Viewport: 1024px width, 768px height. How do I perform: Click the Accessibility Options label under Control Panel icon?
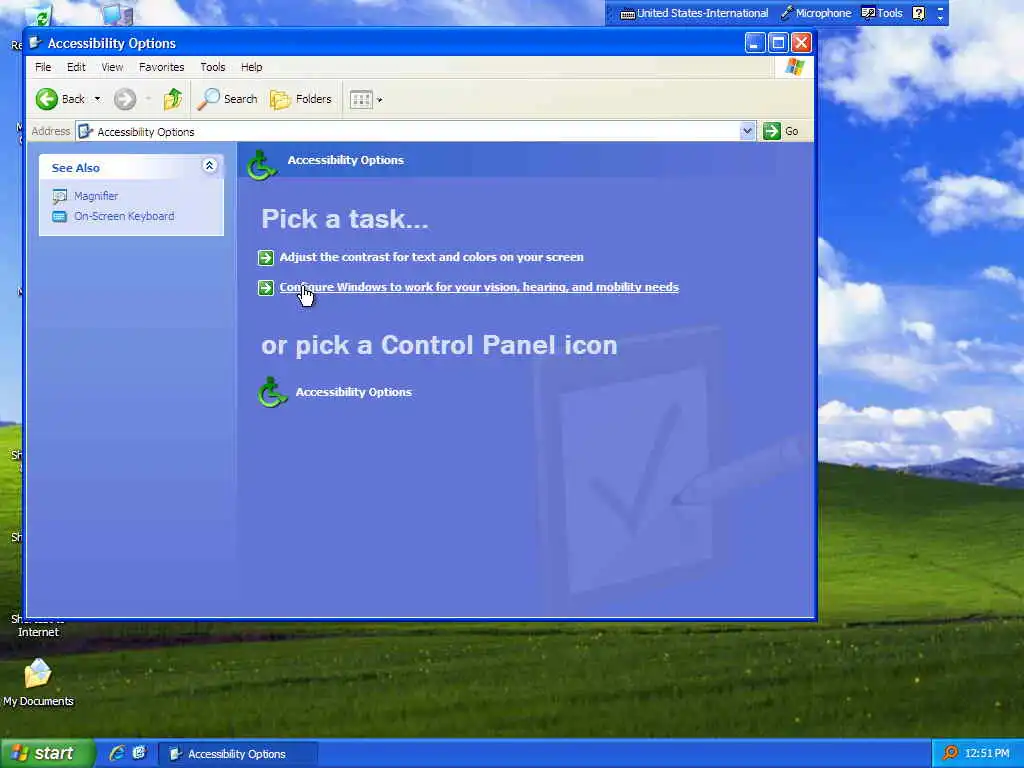[354, 392]
